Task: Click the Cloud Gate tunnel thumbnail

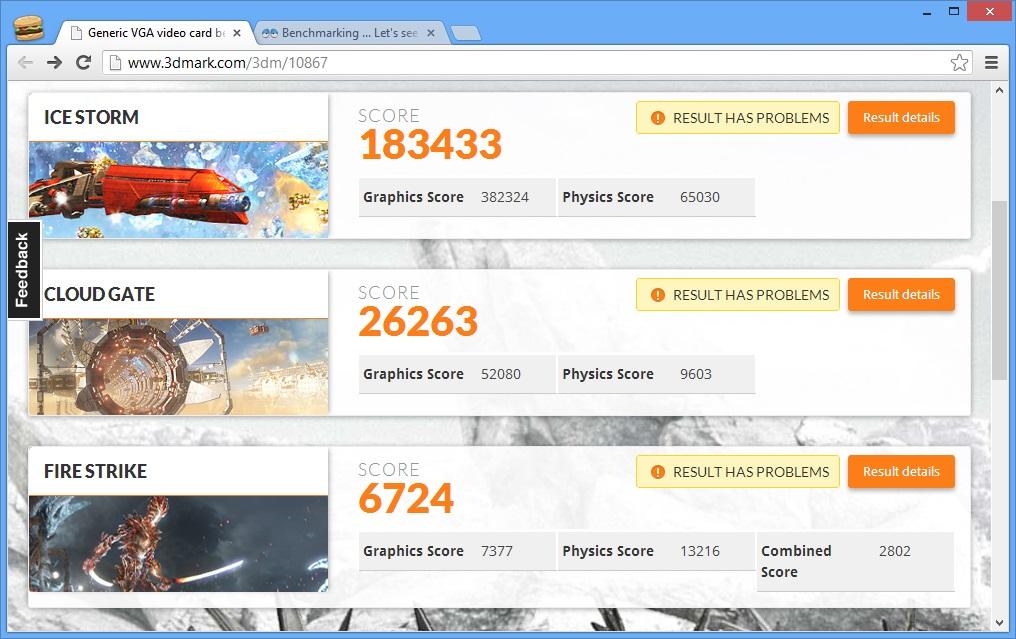Action: click(x=178, y=366)
